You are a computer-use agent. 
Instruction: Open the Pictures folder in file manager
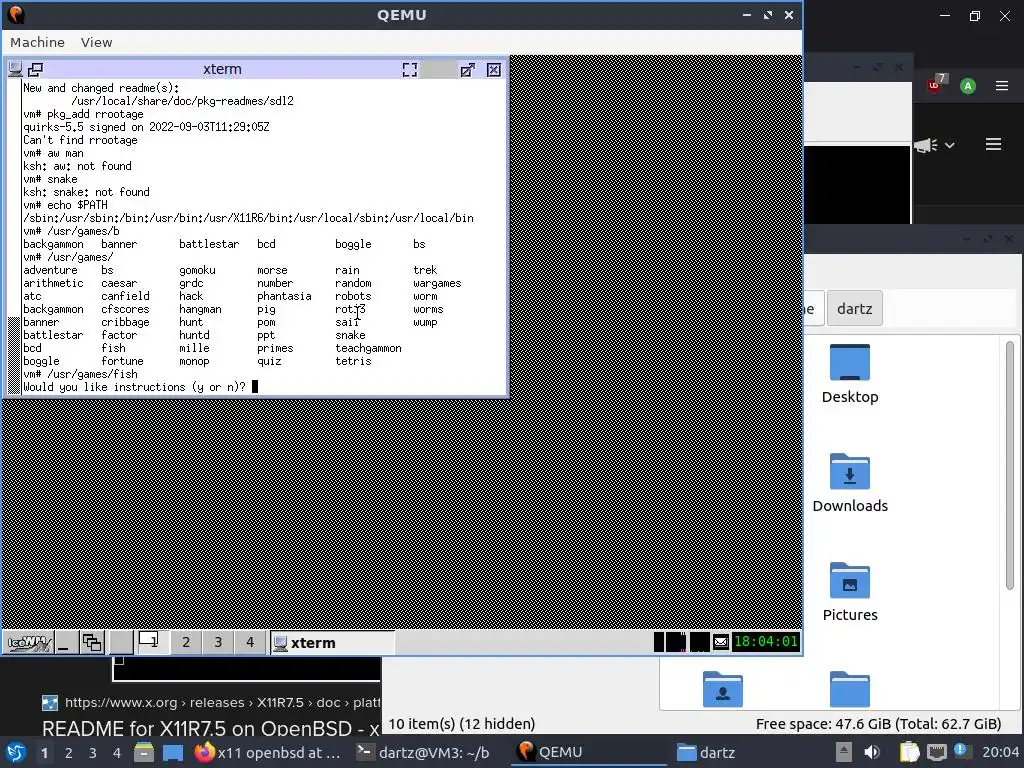[850, 592]
